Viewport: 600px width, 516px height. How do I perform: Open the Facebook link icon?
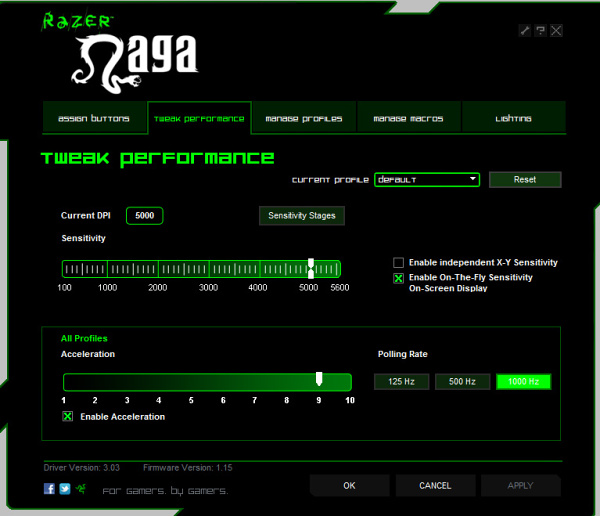tap(49, 488)
